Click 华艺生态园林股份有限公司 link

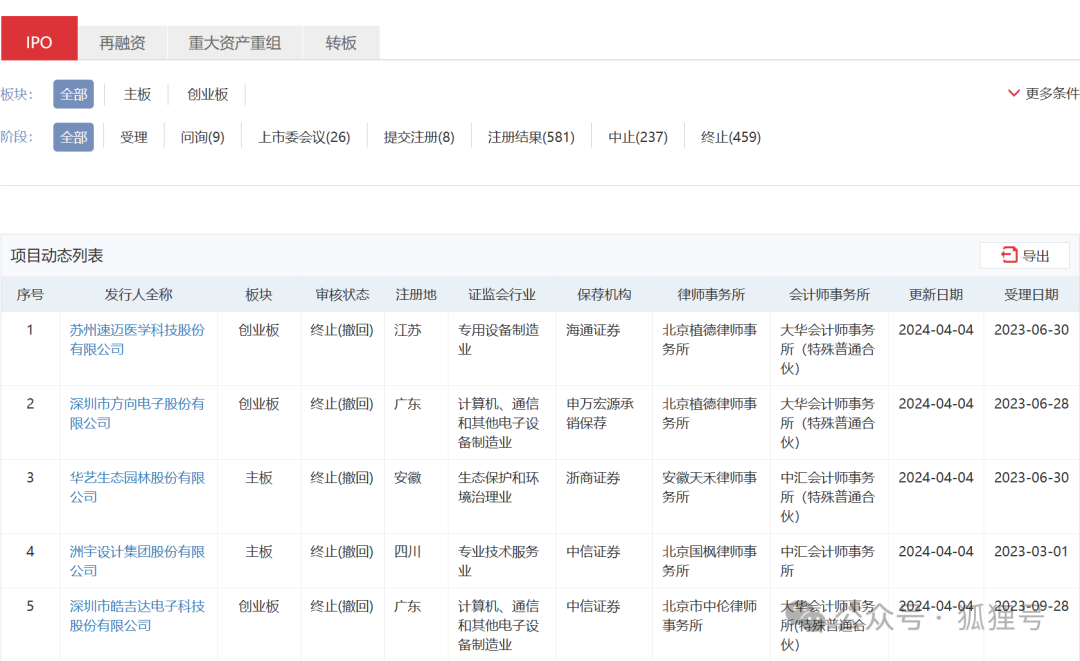(x=136, y=487)
